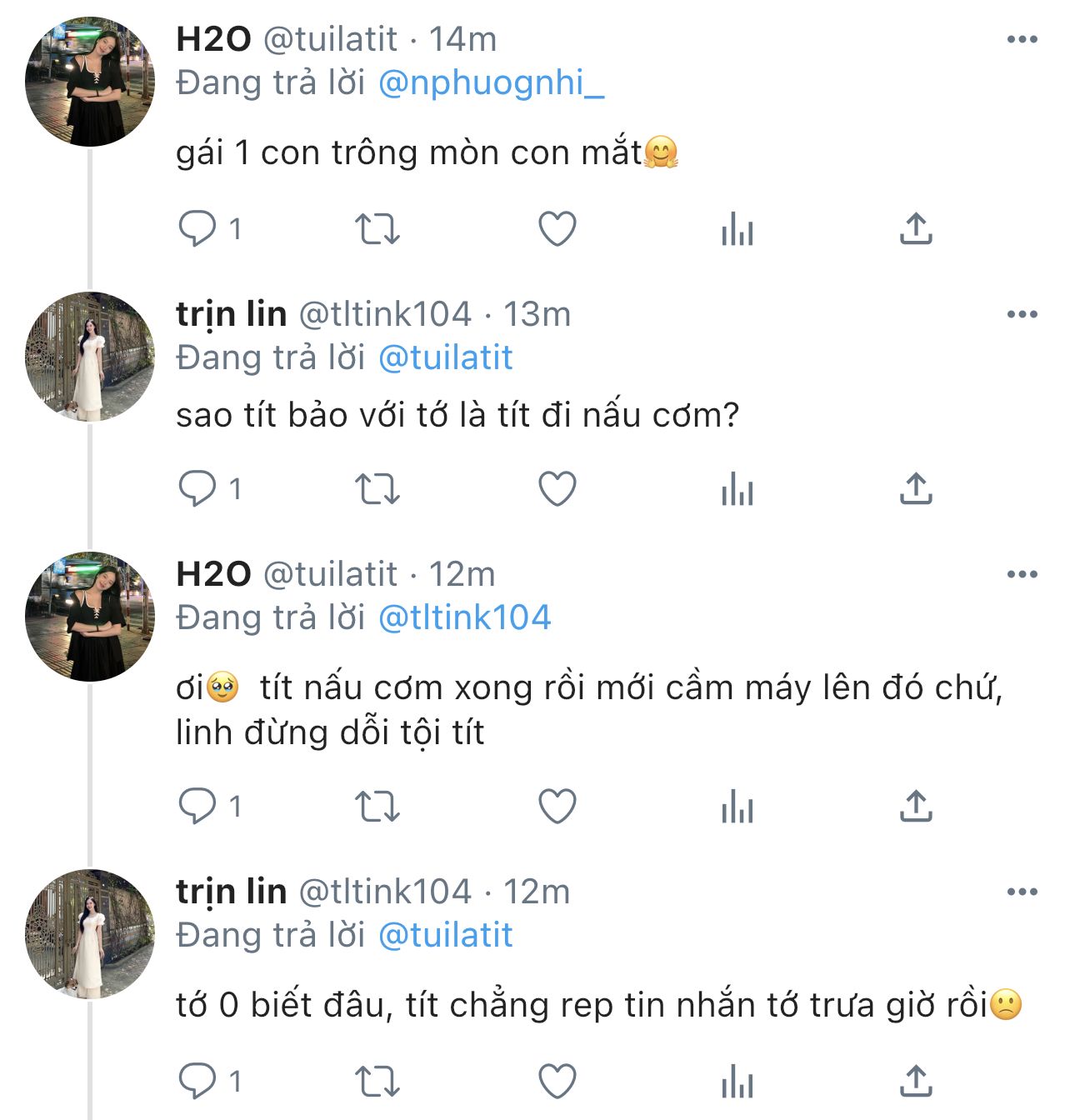Like H2O's 'nấu cơm xong rồi' tweet
Image resolution: width=1075 pixels, height=1120 pixels.
[557, 807]
